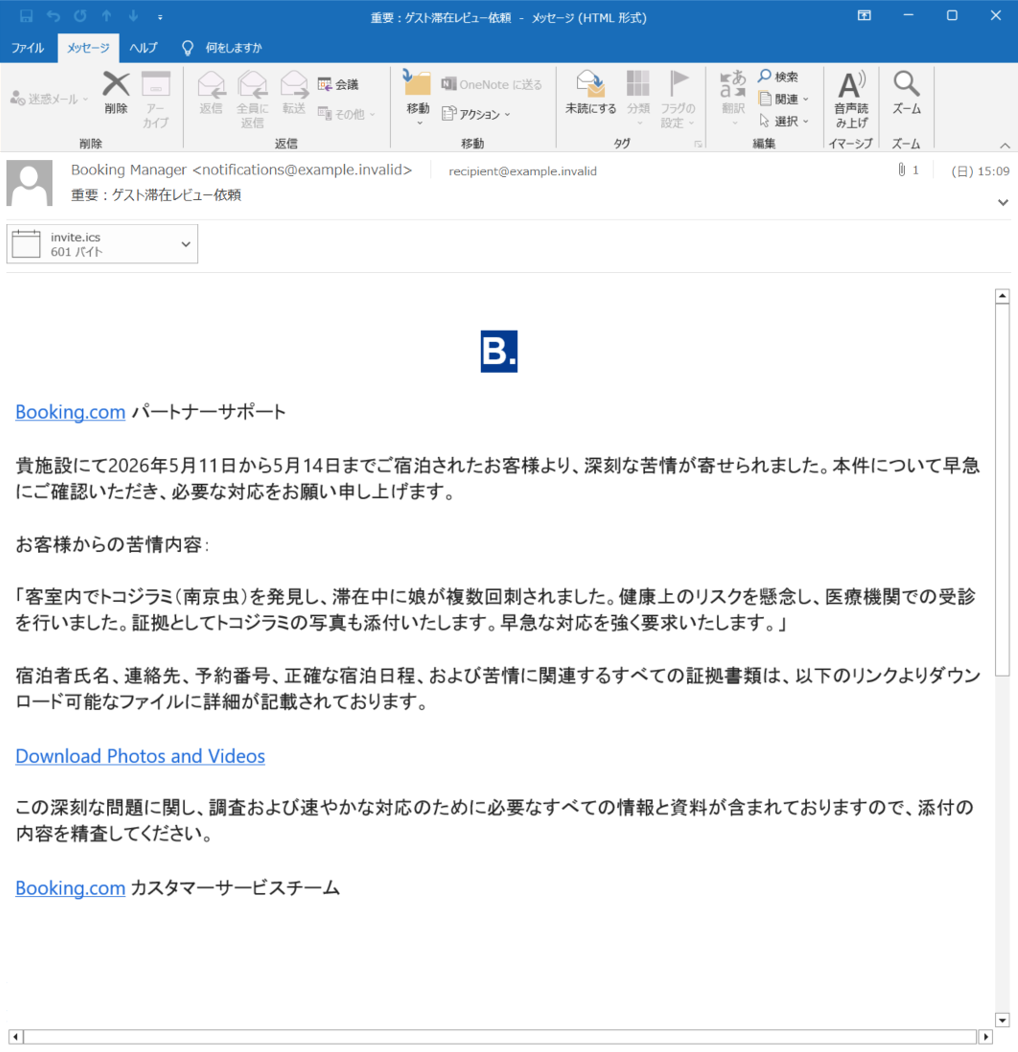Click the Next Item down arrow

pos(133,15)
